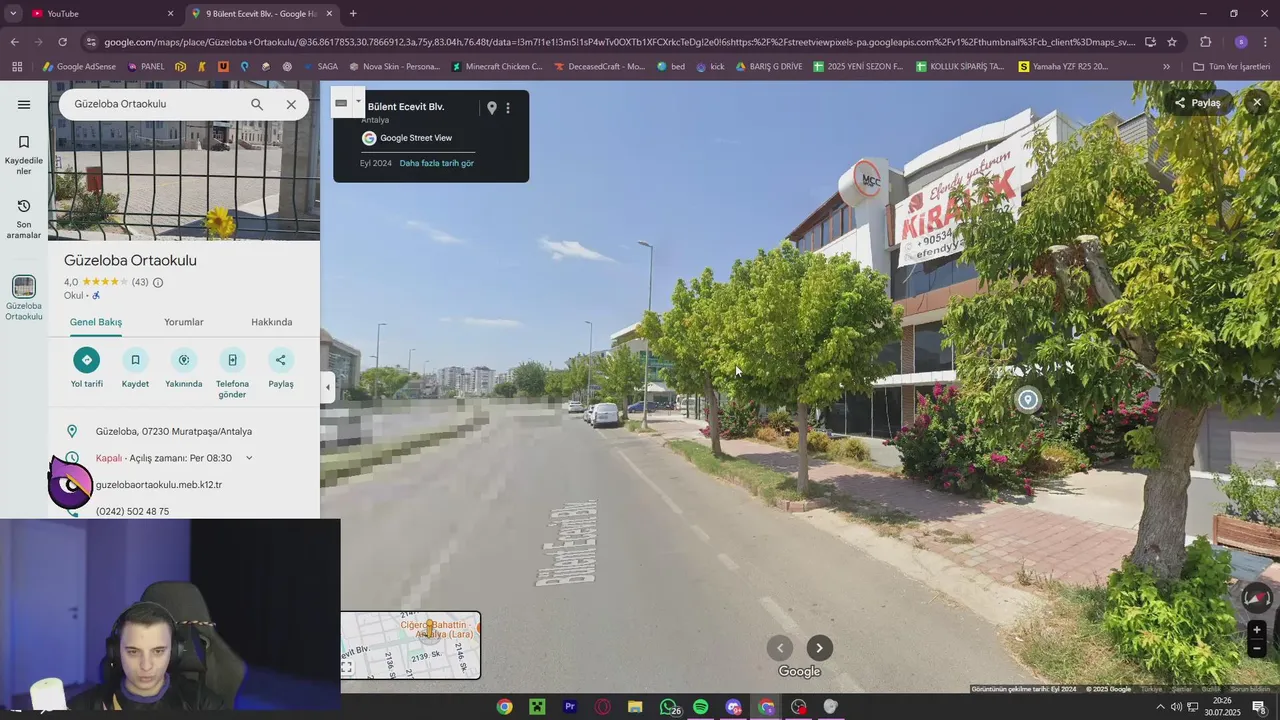
Task: Click the compass control
Action: [1257, 598]
